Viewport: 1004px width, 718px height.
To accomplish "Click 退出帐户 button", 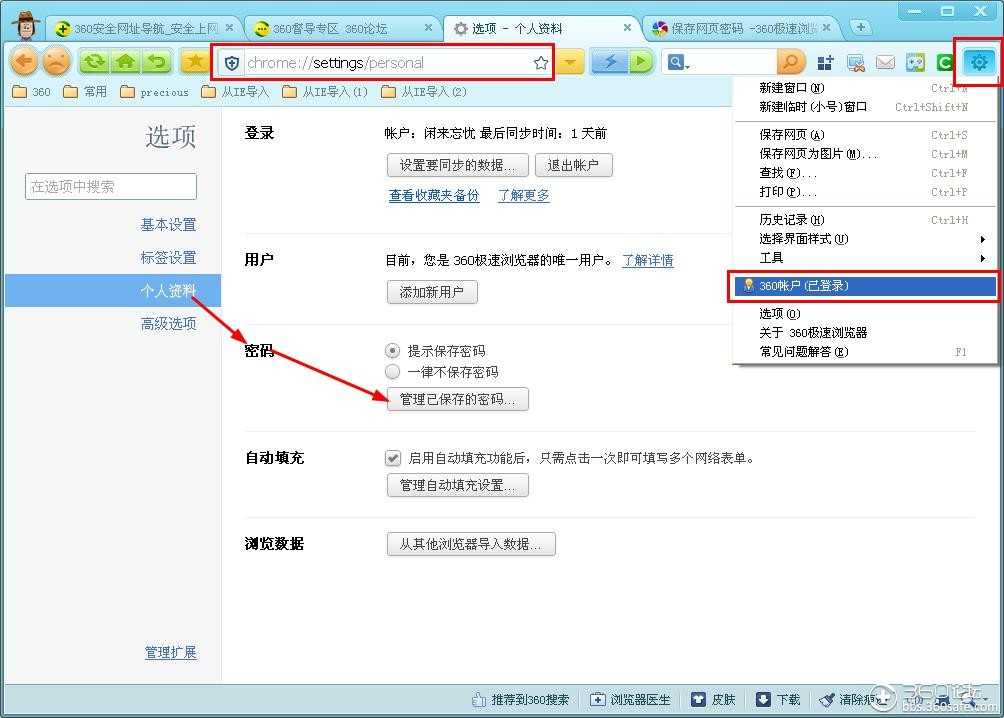I will tap(574, 165).
